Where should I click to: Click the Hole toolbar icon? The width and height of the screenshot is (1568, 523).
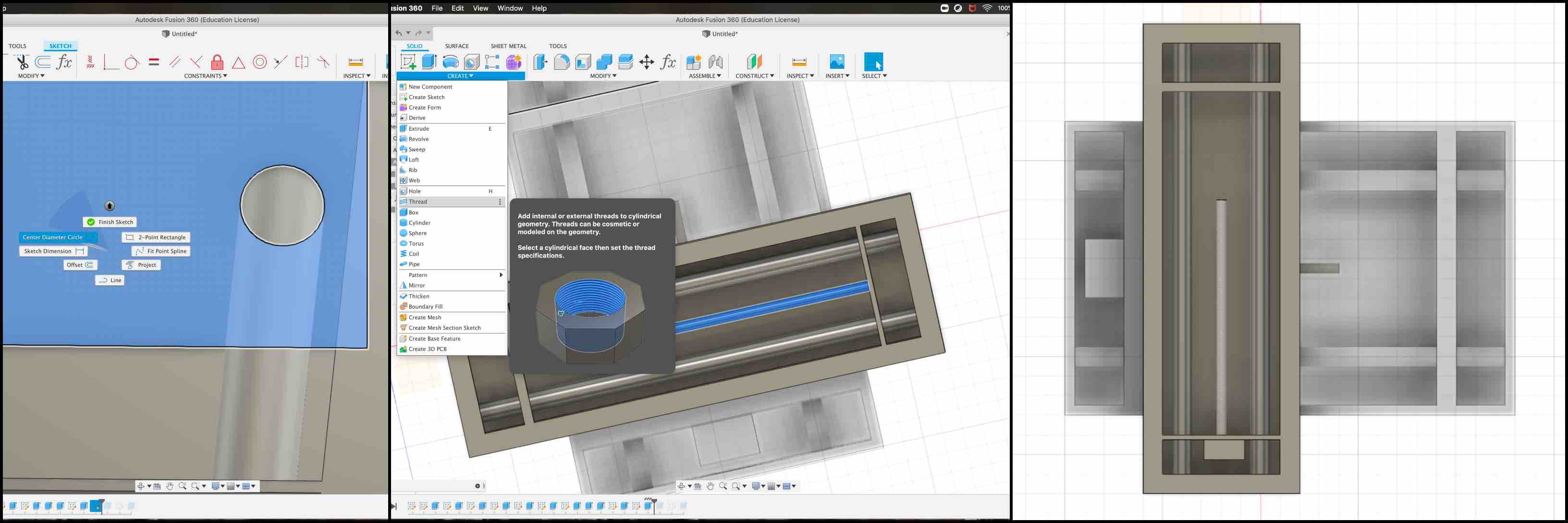(472, 62)
